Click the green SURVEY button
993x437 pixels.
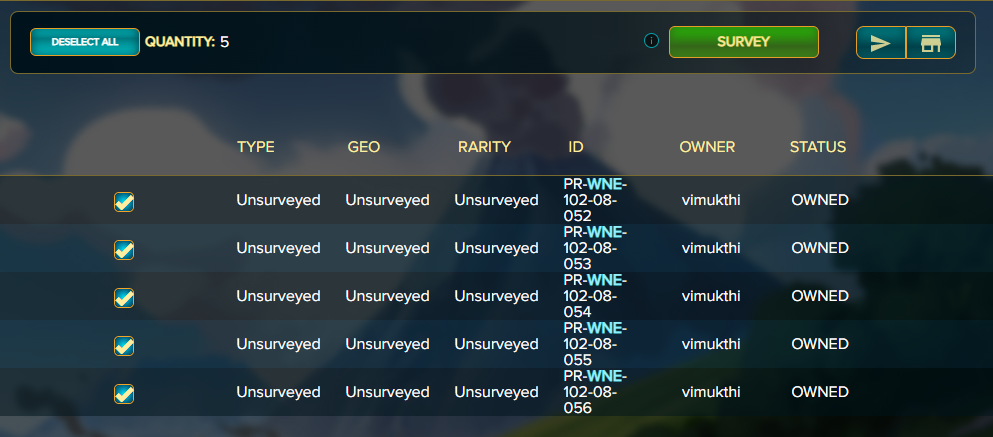[x=743, y=42]
